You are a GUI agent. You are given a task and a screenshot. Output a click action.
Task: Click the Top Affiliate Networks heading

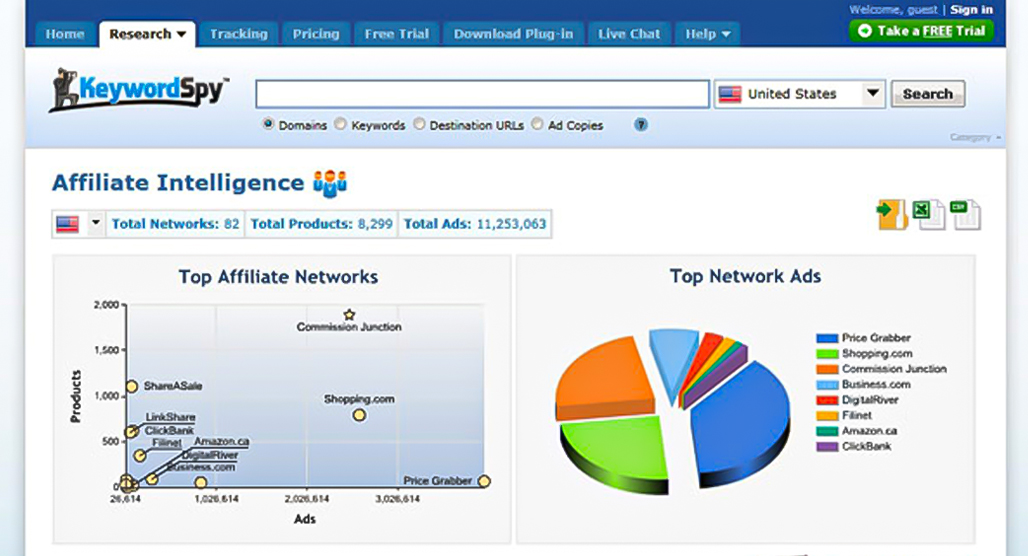279,277
